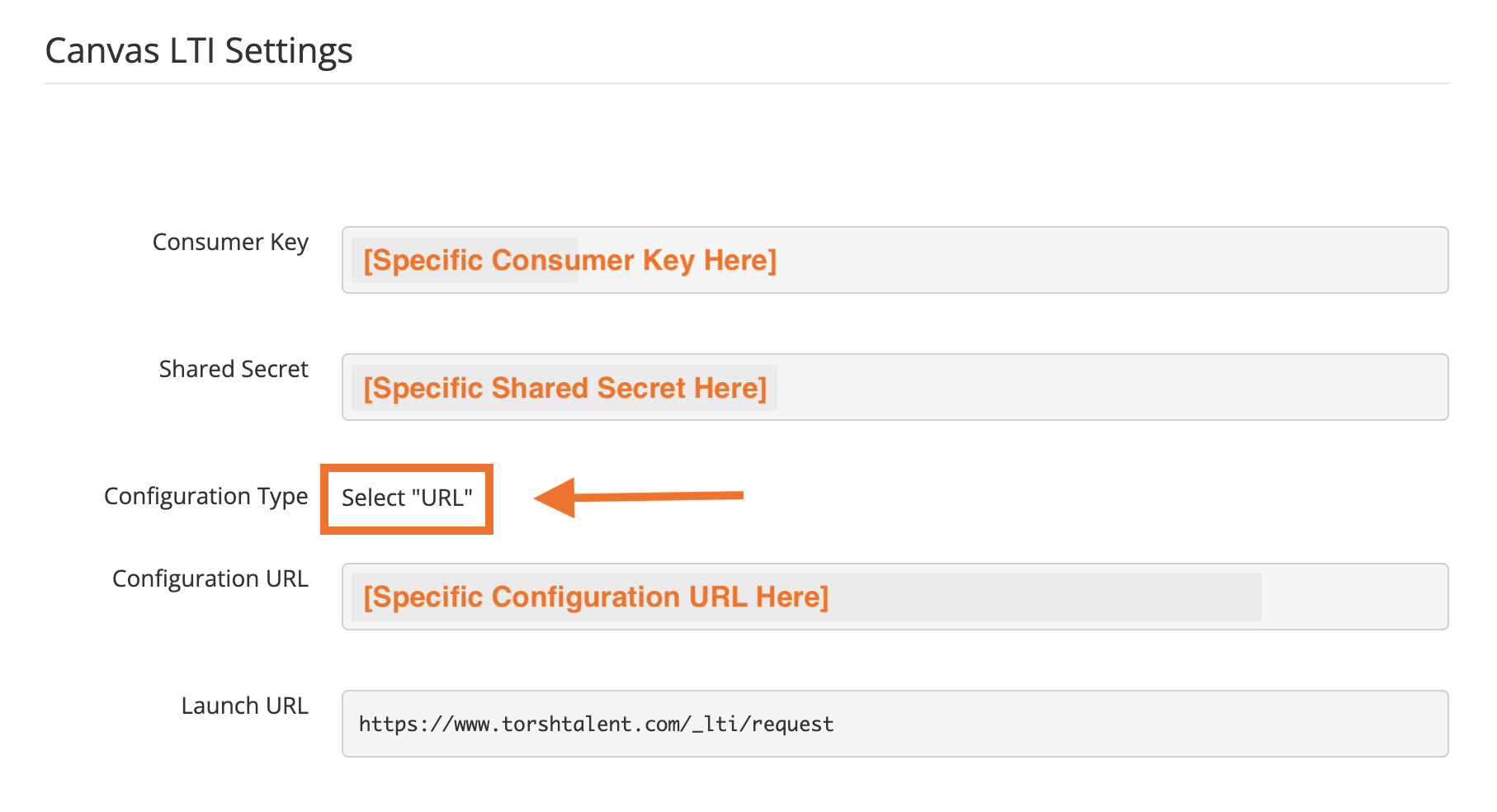Focus the Launch URL input field
Image resolution: width=1497 pixels, height=812 pixels.
(1073, 724)
